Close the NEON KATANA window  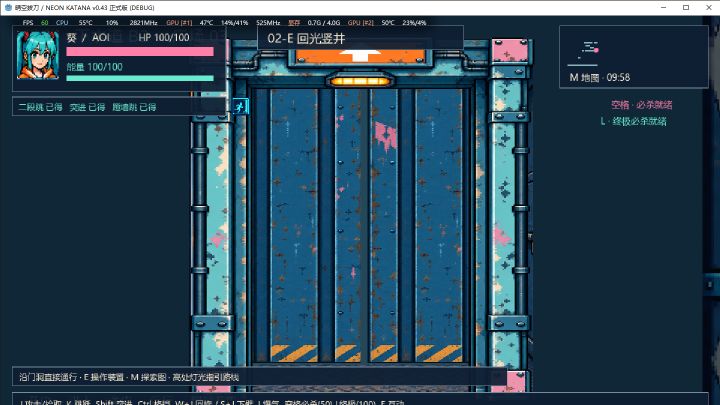709,7
